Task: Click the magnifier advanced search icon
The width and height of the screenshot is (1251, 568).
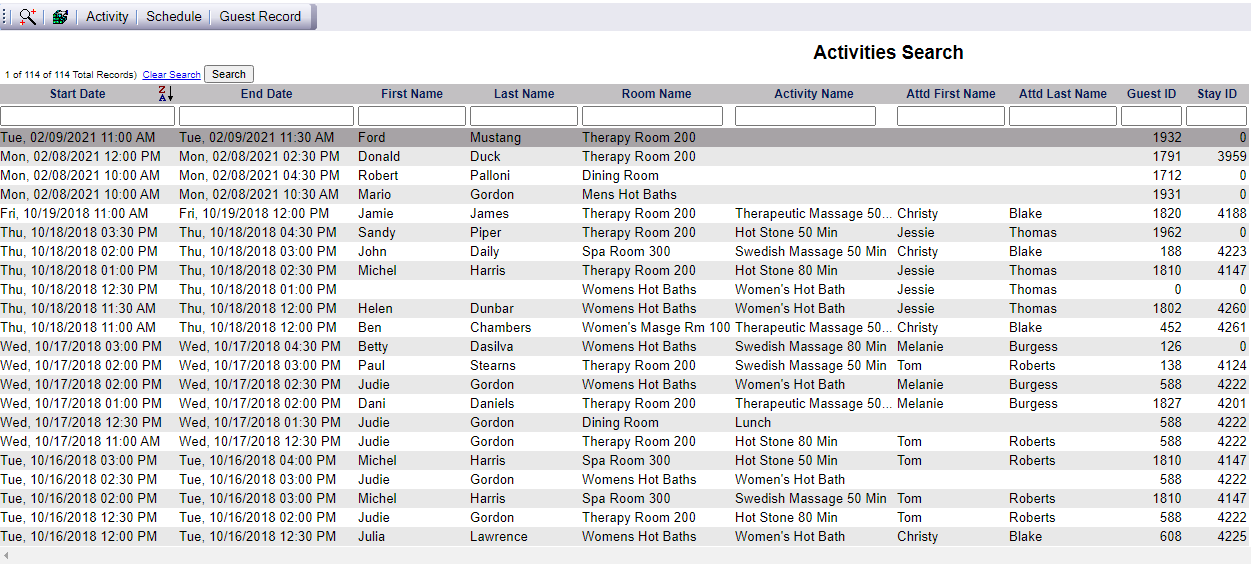Action: click(x=28, y=16)
